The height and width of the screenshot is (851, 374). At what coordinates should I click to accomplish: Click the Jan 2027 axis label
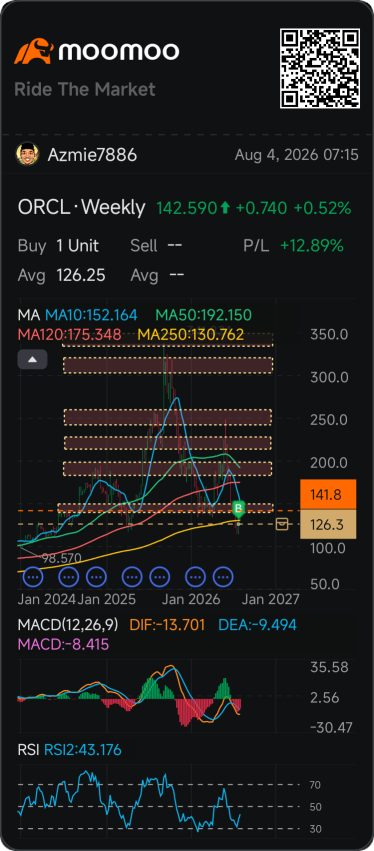click(x=270, y=599)
